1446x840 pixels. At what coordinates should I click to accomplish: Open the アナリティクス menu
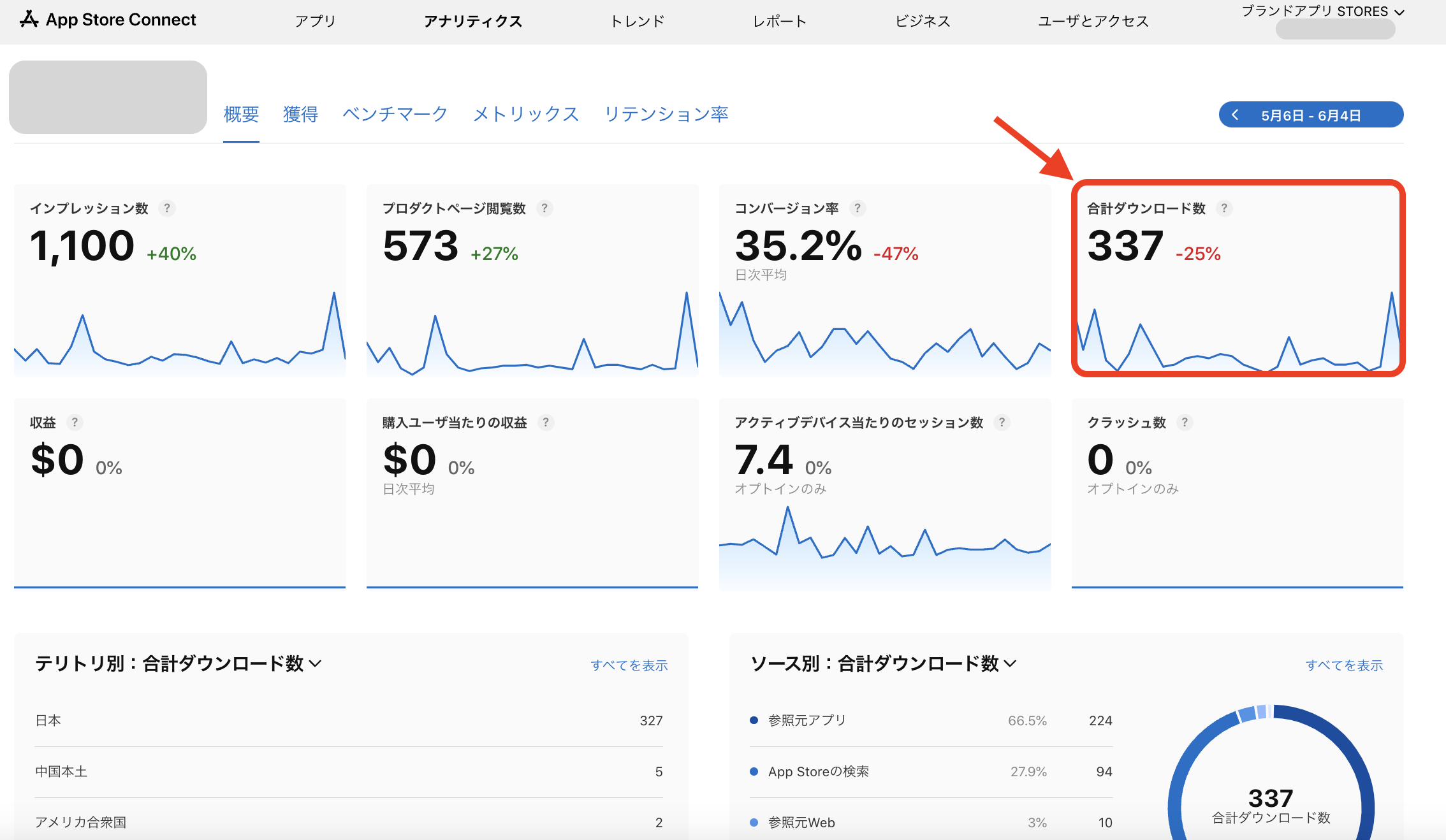[x=473, y=21]
